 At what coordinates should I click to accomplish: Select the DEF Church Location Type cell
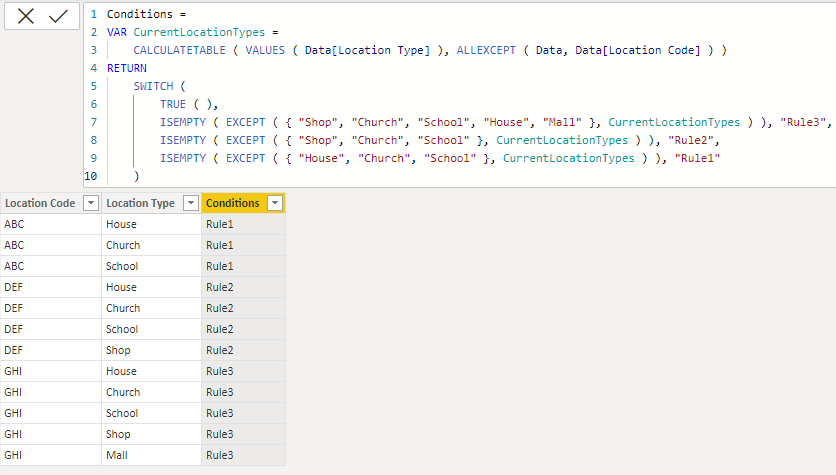(151, 308)
